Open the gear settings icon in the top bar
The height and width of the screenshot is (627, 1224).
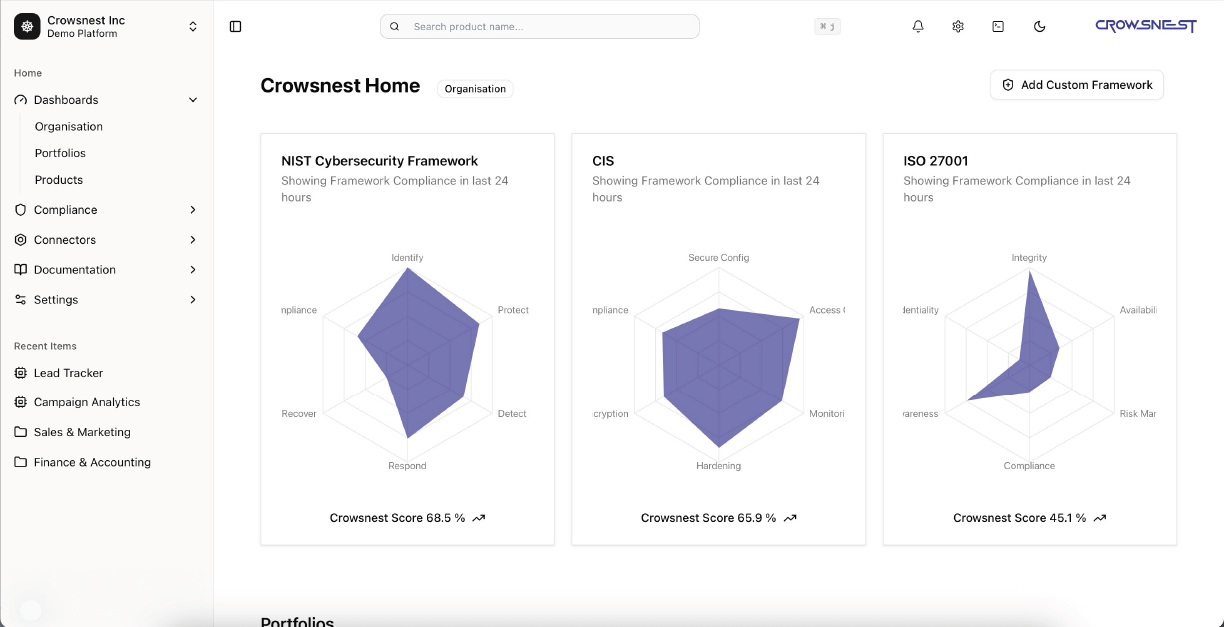[x=958, y=27]
